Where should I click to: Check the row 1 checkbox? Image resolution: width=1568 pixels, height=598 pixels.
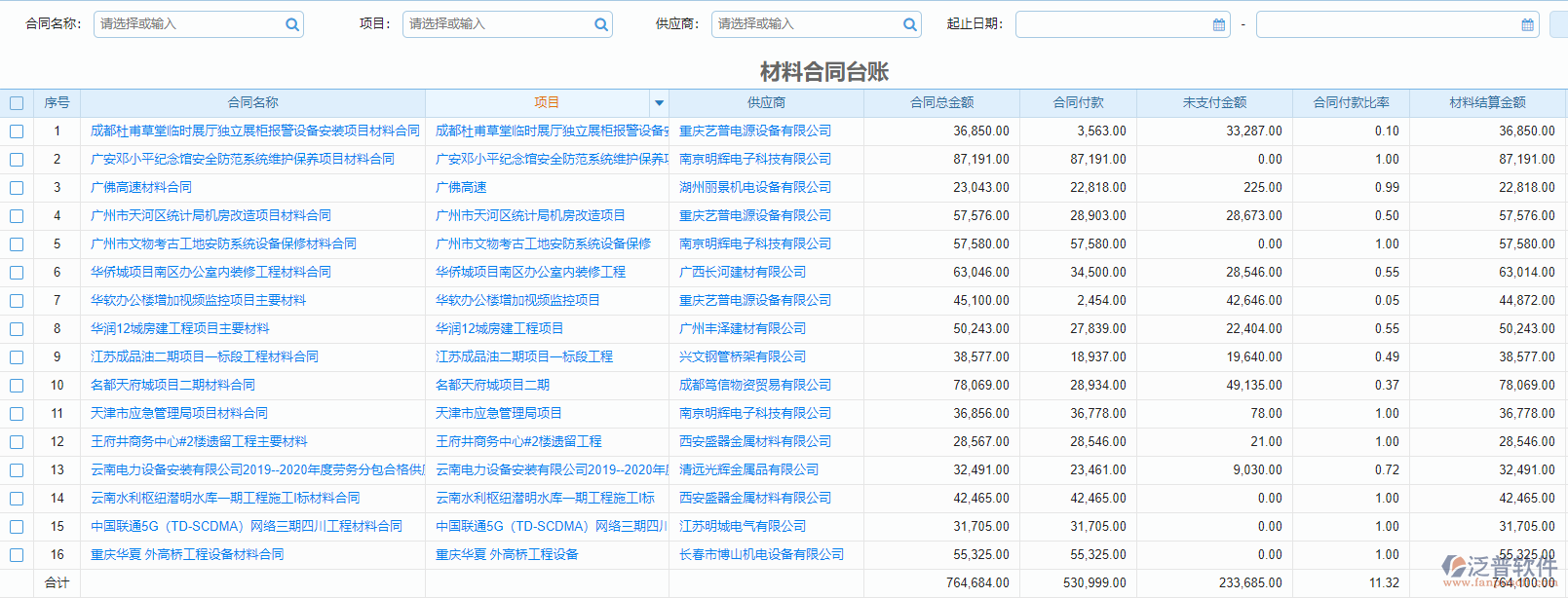click(17, 131)
